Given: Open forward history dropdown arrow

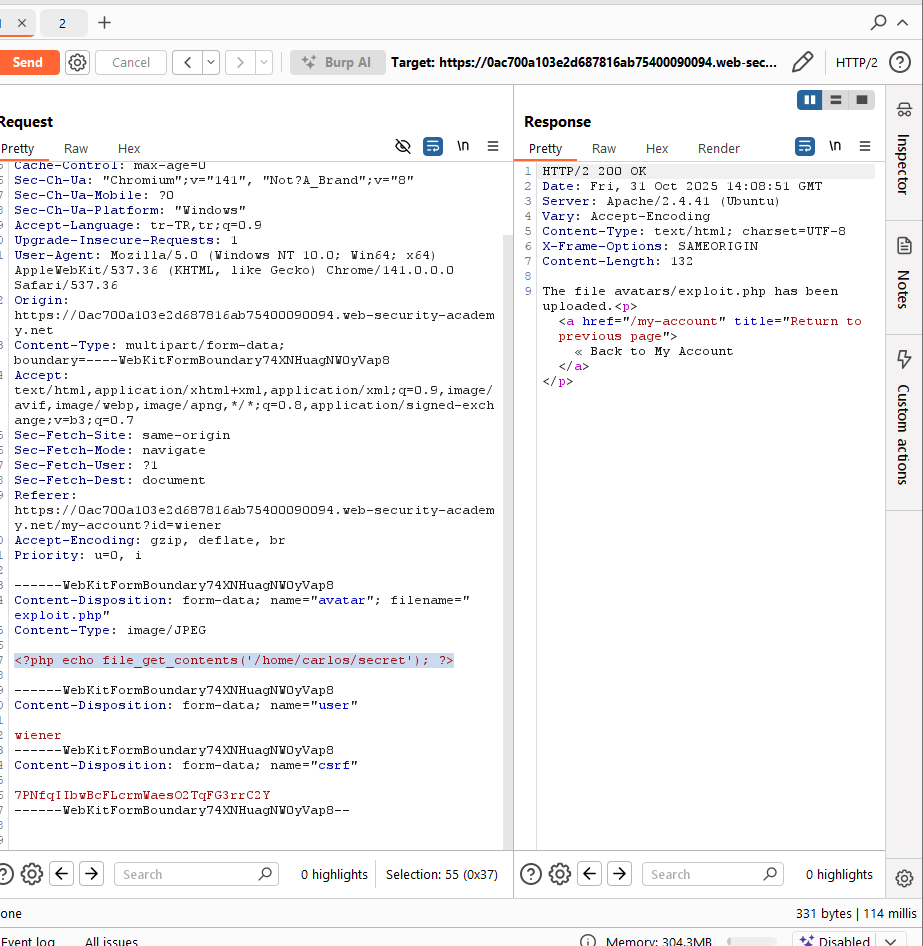Looking at the screenshot, I should tap(264, 62).
